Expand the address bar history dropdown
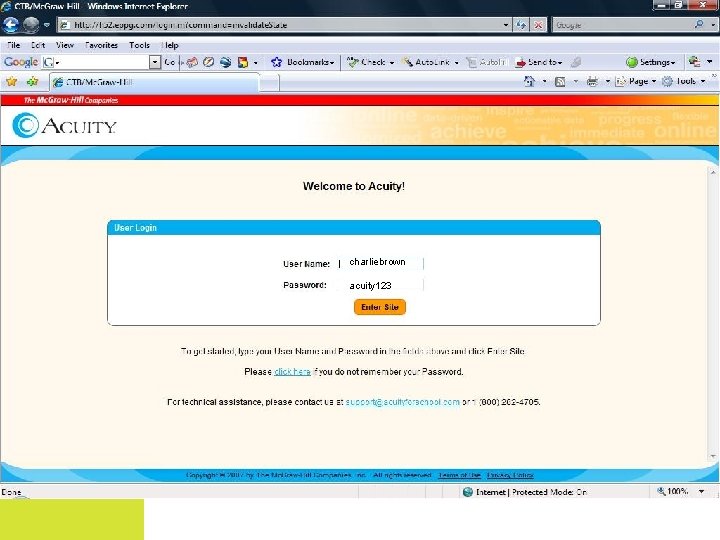 coord(506,25)
